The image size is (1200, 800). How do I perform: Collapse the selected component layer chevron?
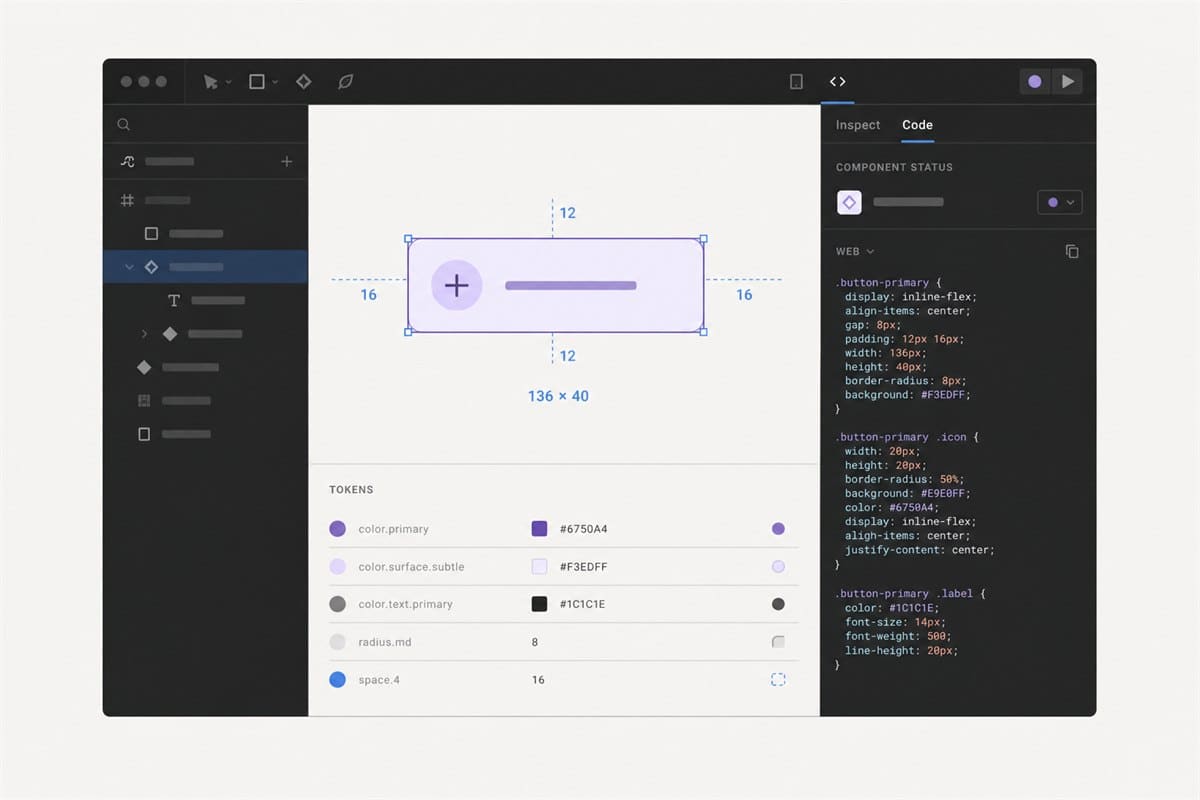click(128, 267)
